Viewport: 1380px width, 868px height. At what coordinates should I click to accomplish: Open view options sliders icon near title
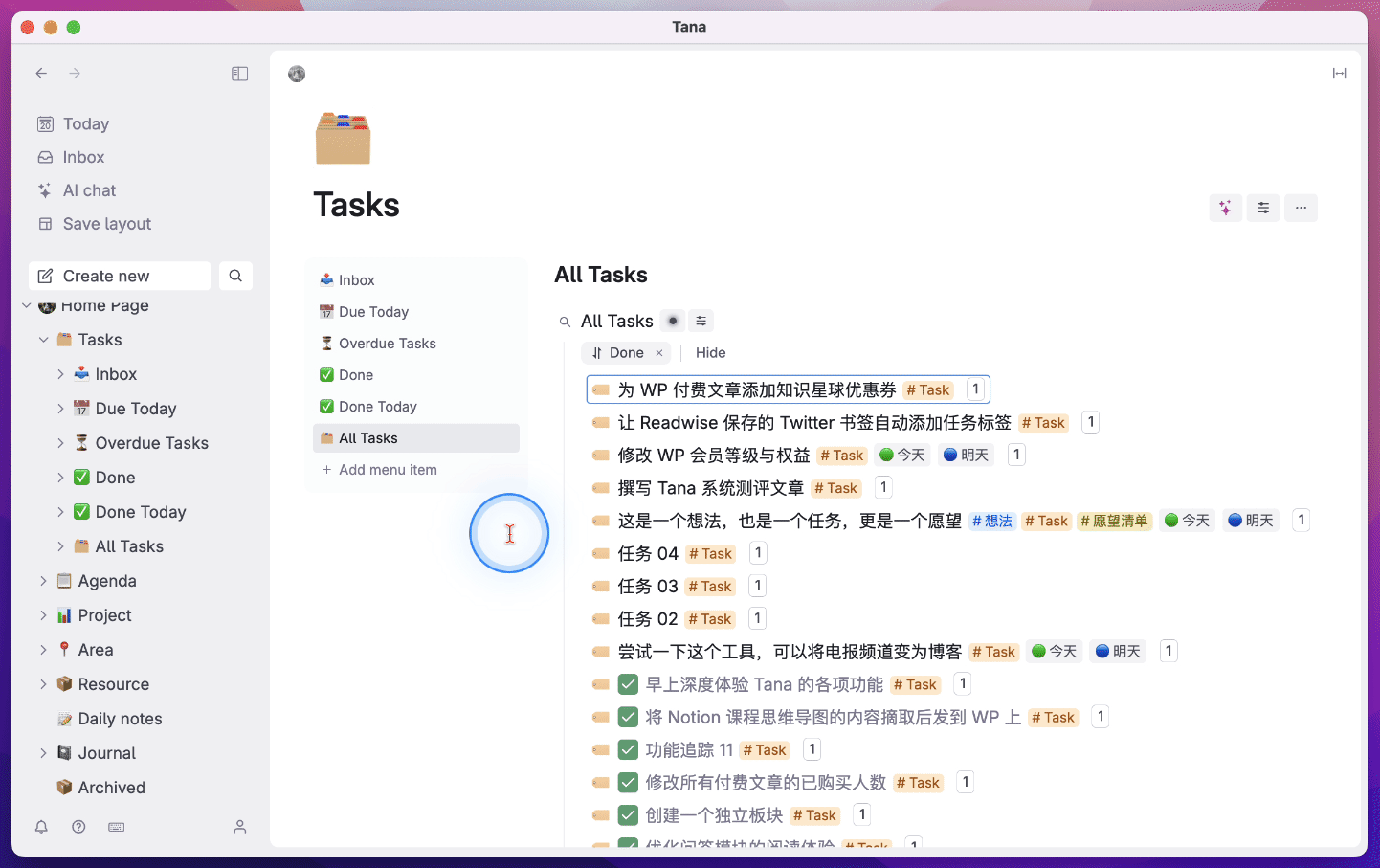[1263, 208]
